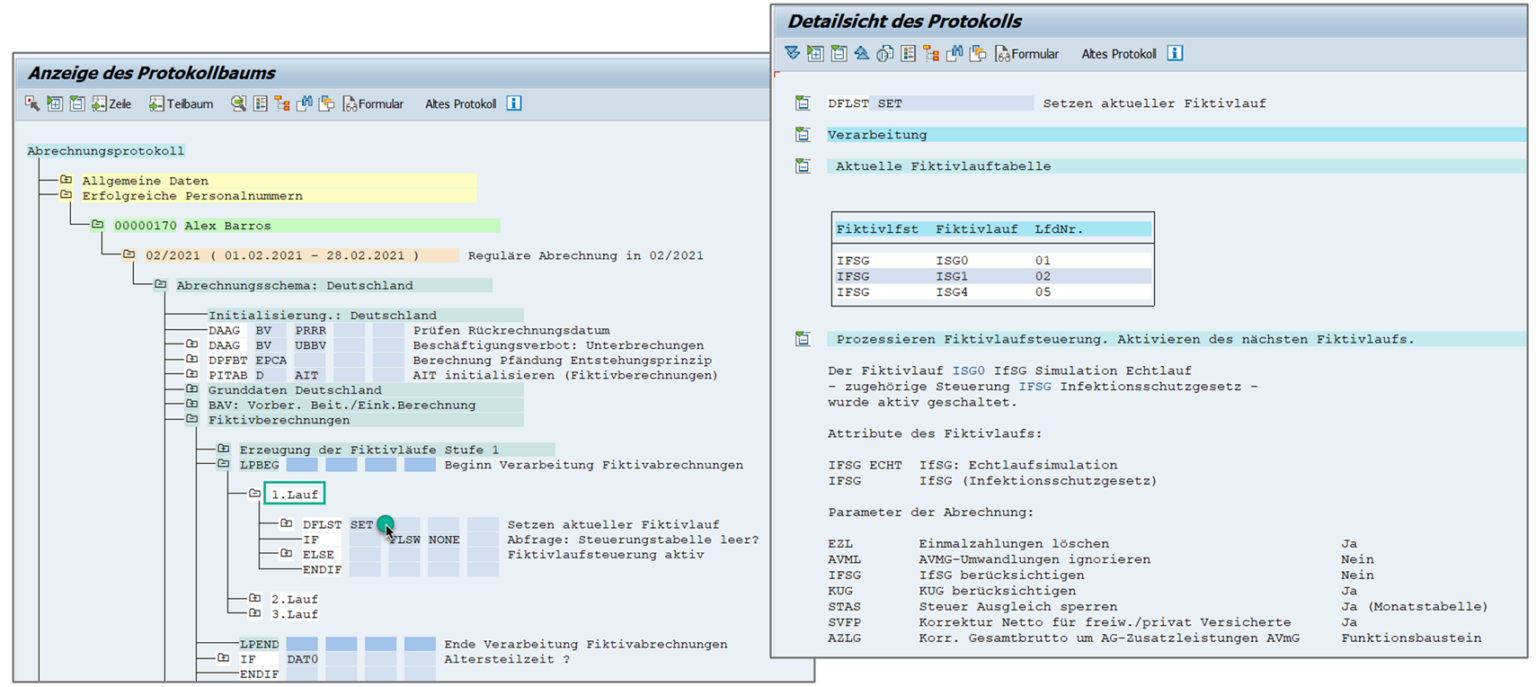
Task: Open Altes Protokoll in the Detailsicht window
Action: point(1119,53)
